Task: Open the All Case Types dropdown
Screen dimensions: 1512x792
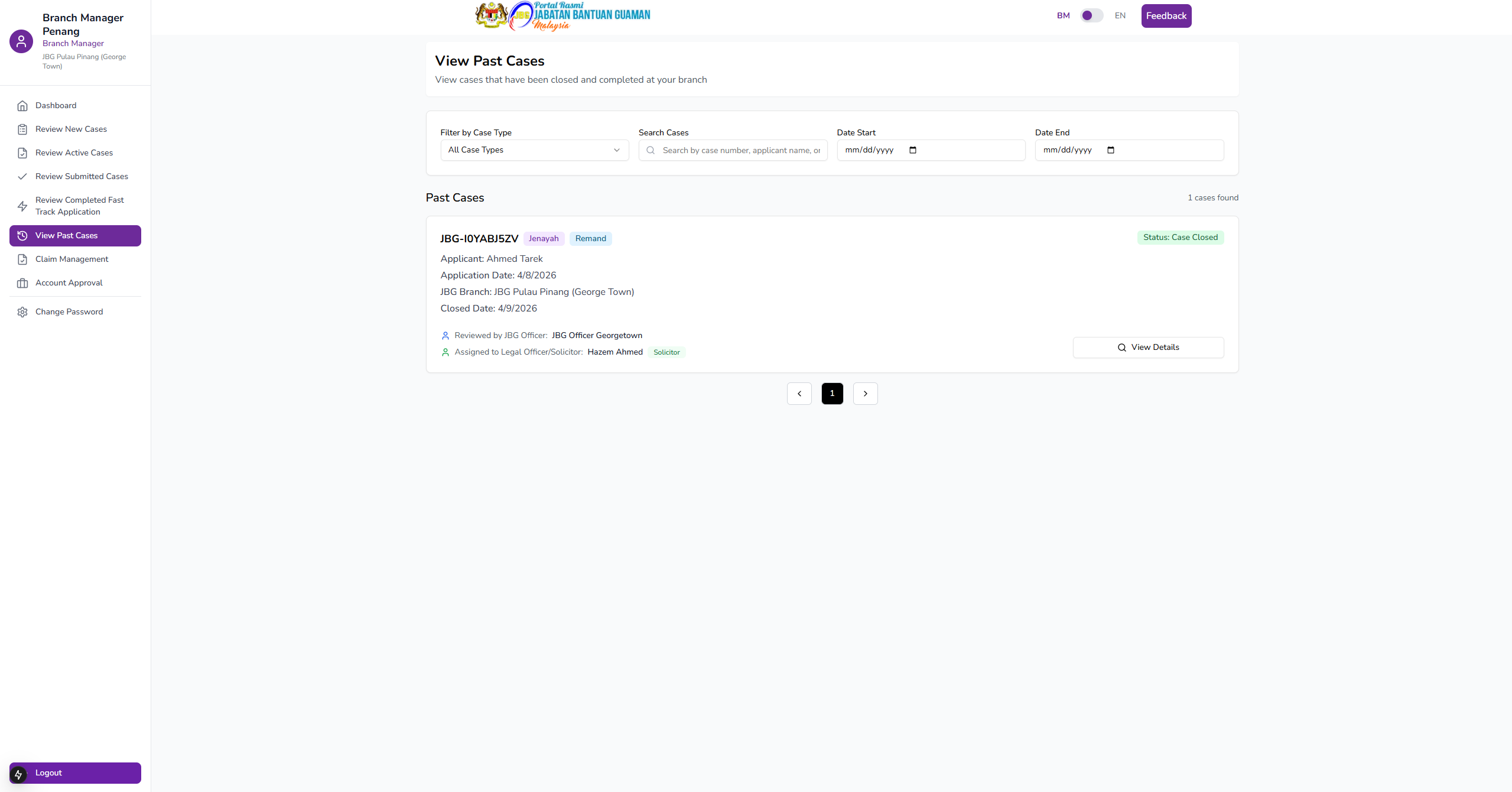Action: [x=534, y=150]
